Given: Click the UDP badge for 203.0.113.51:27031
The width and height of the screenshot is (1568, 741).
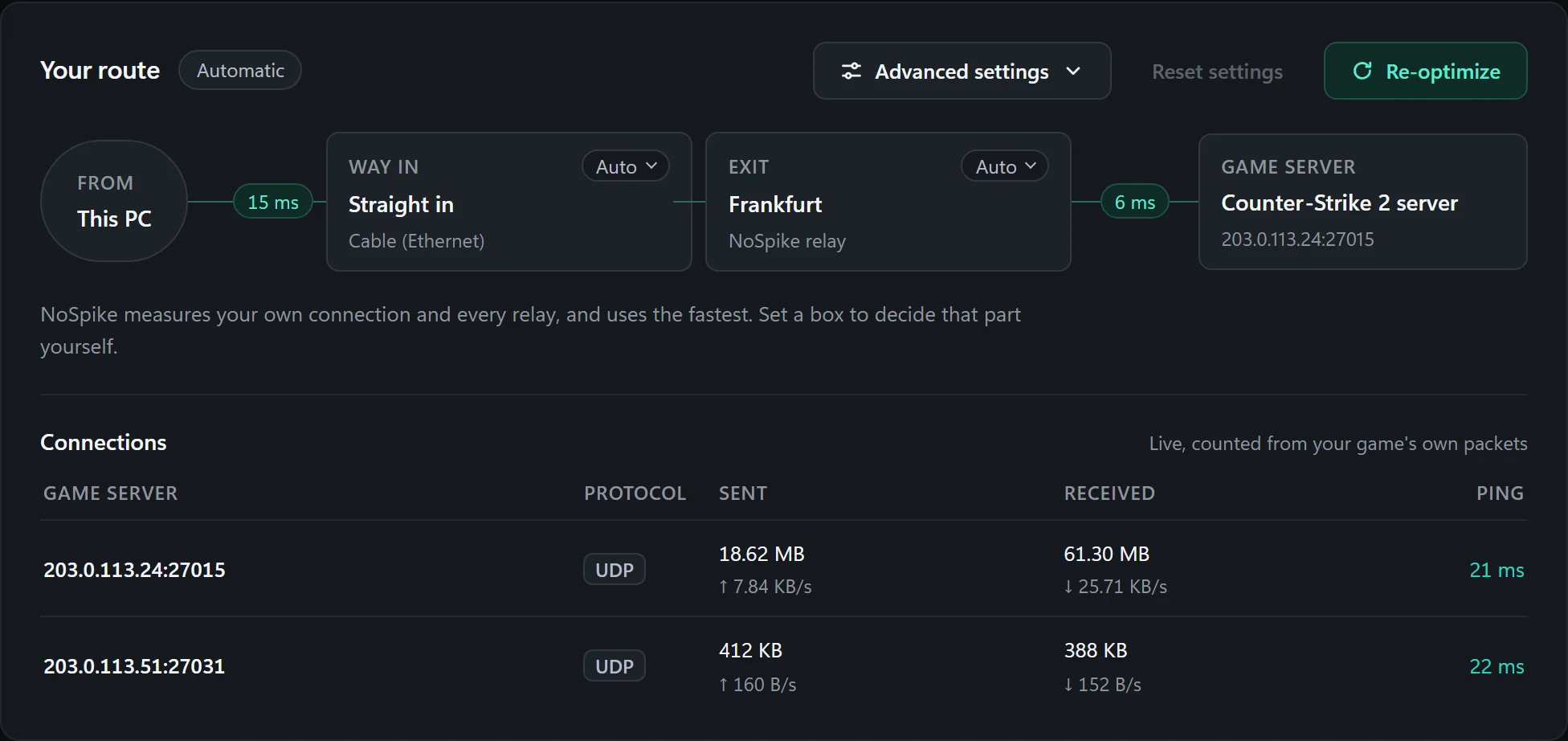Looking at the screenshot, I should (x=615, y=666).
